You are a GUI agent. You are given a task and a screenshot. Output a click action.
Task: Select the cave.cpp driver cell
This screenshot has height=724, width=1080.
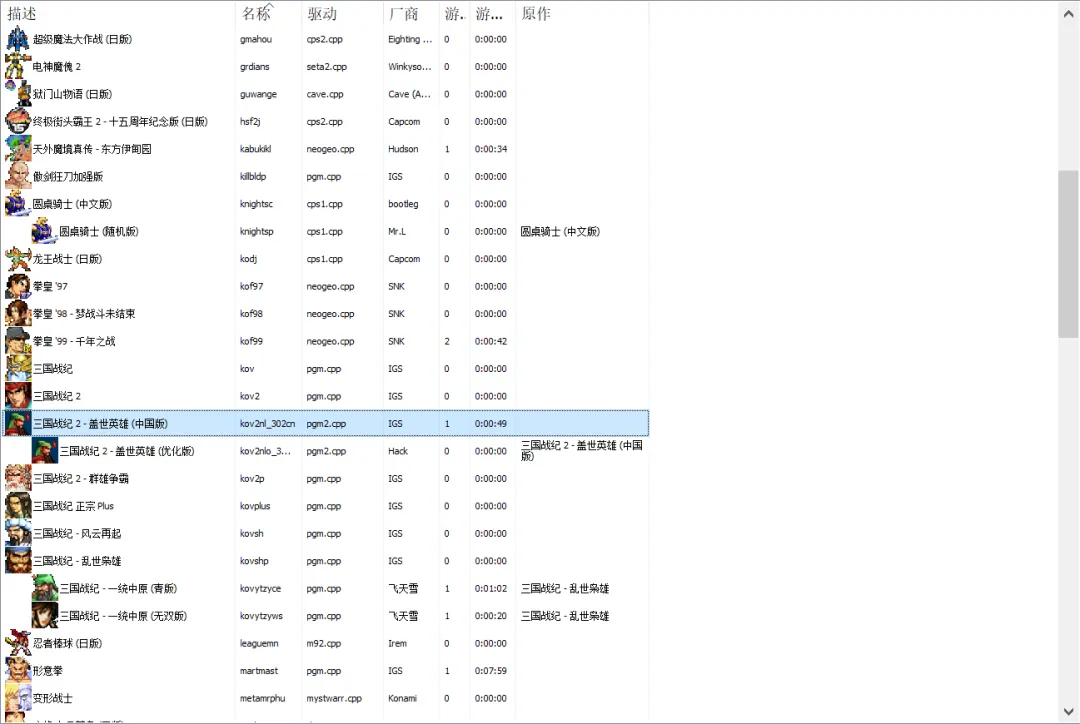click(324, 94)
